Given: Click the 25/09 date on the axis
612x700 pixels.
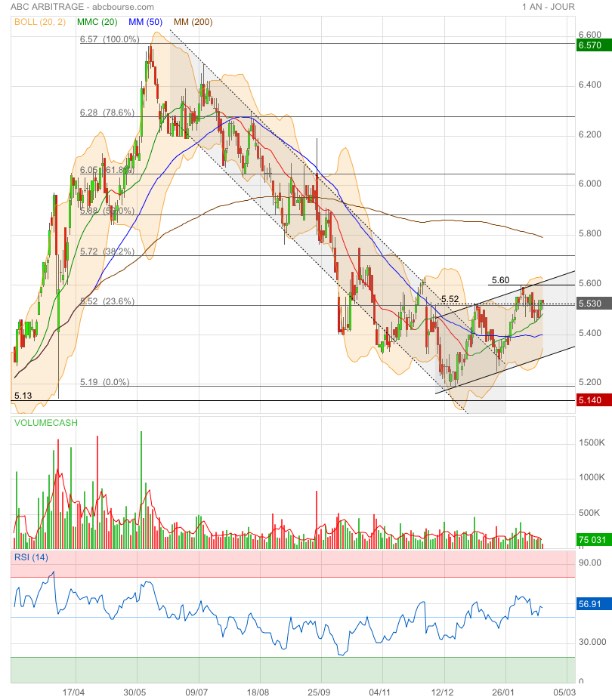Looking at the screenshot, I should point(319,692).
